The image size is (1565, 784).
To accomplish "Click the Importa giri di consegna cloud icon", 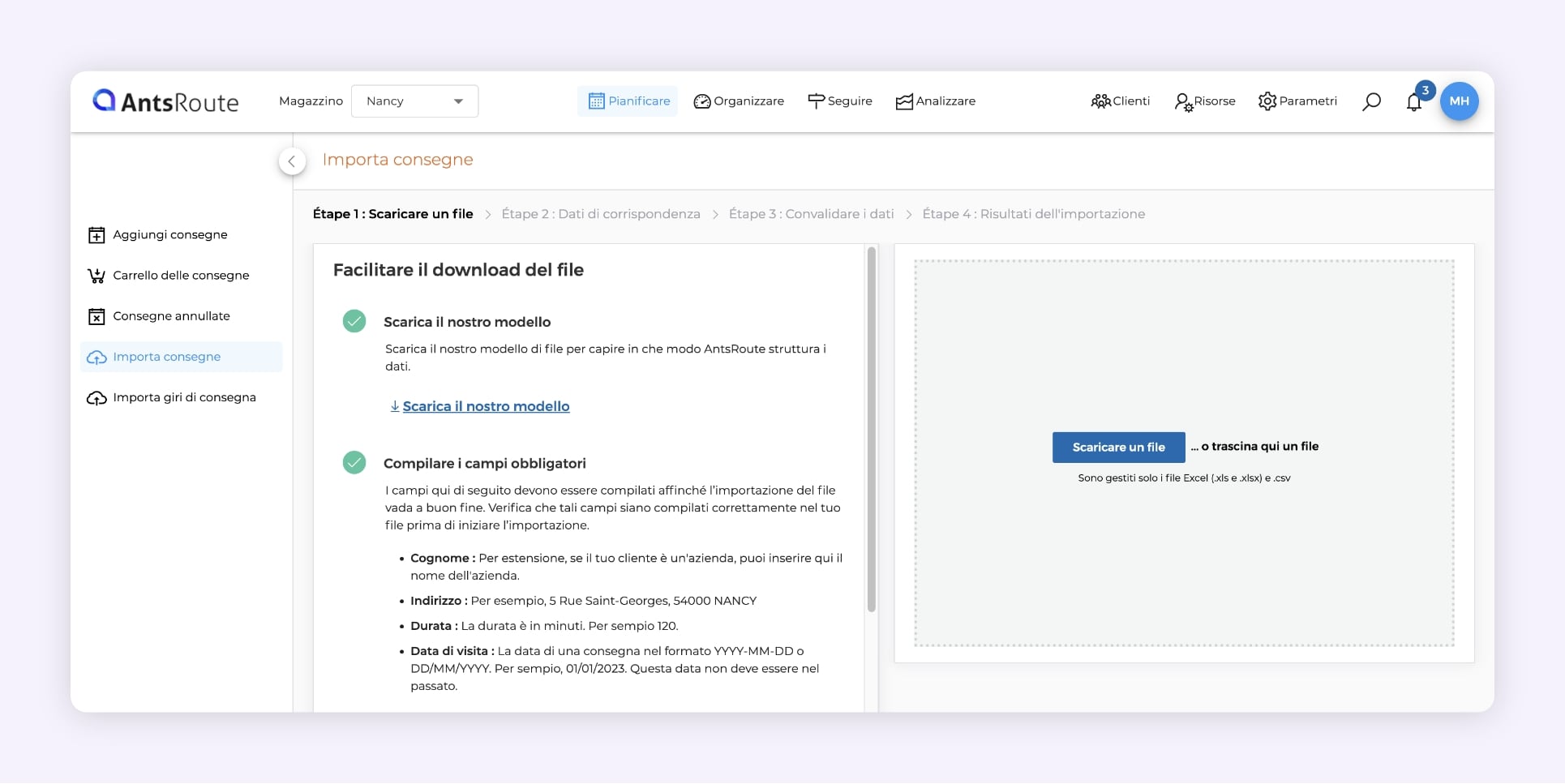I will pyautogui.click(x=96, y=398).
